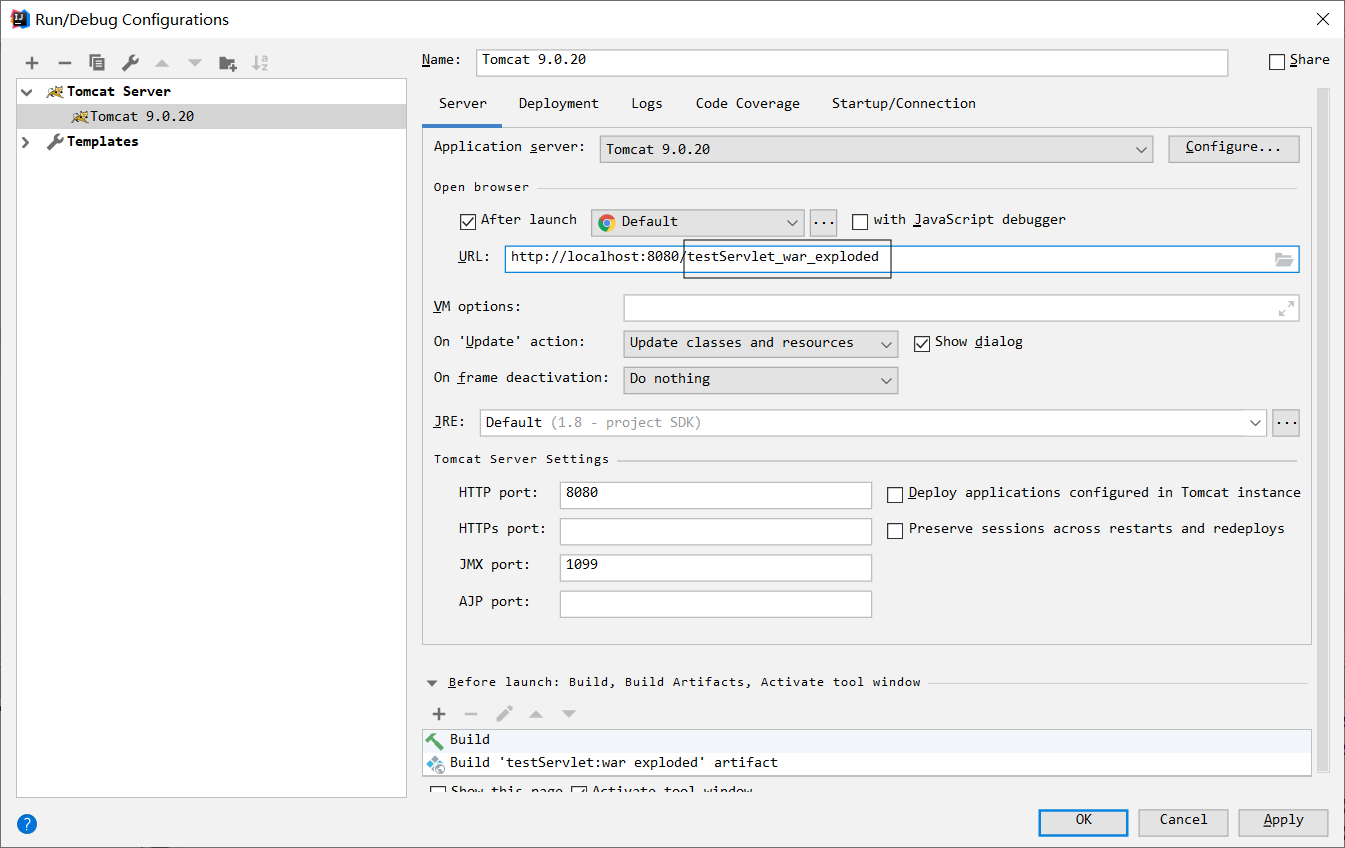The height and width of the screenshot is (848, 1345).
Task: Click the Name input field
Action: pyautogui.click(x=852, y=61)
